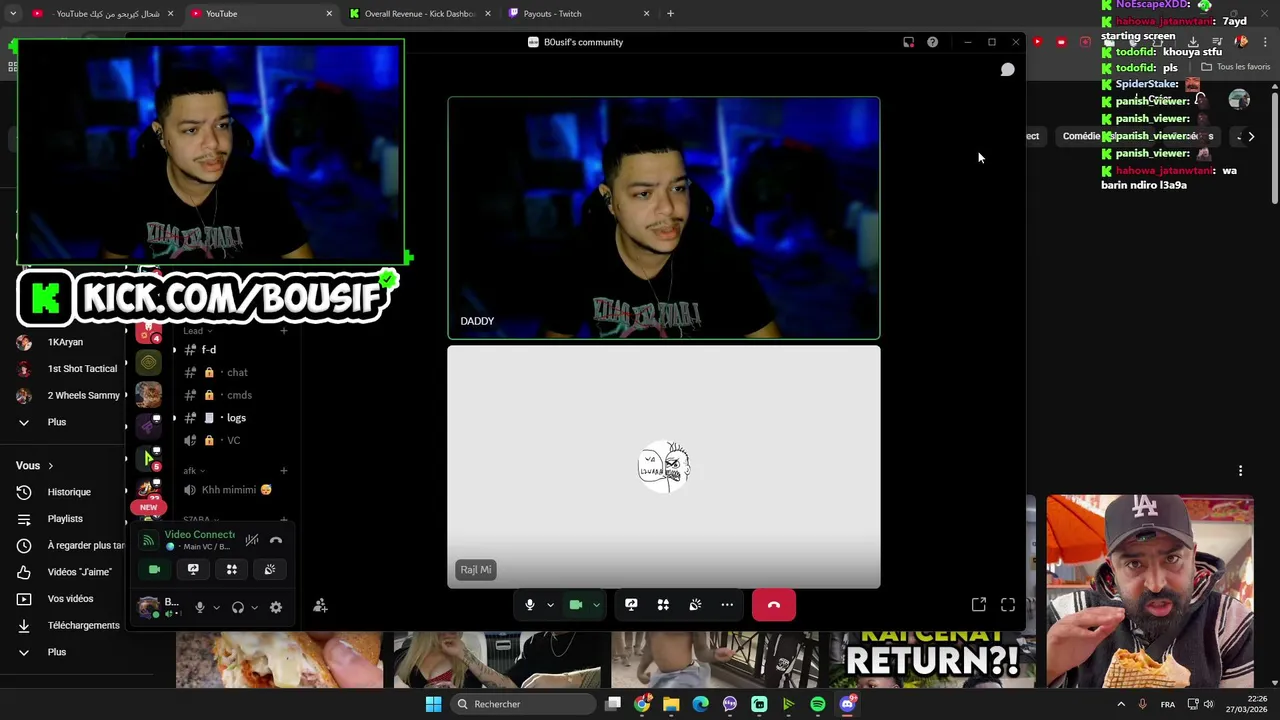Open the soundboard from the call bar
Viewport: 1280px width, 720px height.
click(695, 605)
